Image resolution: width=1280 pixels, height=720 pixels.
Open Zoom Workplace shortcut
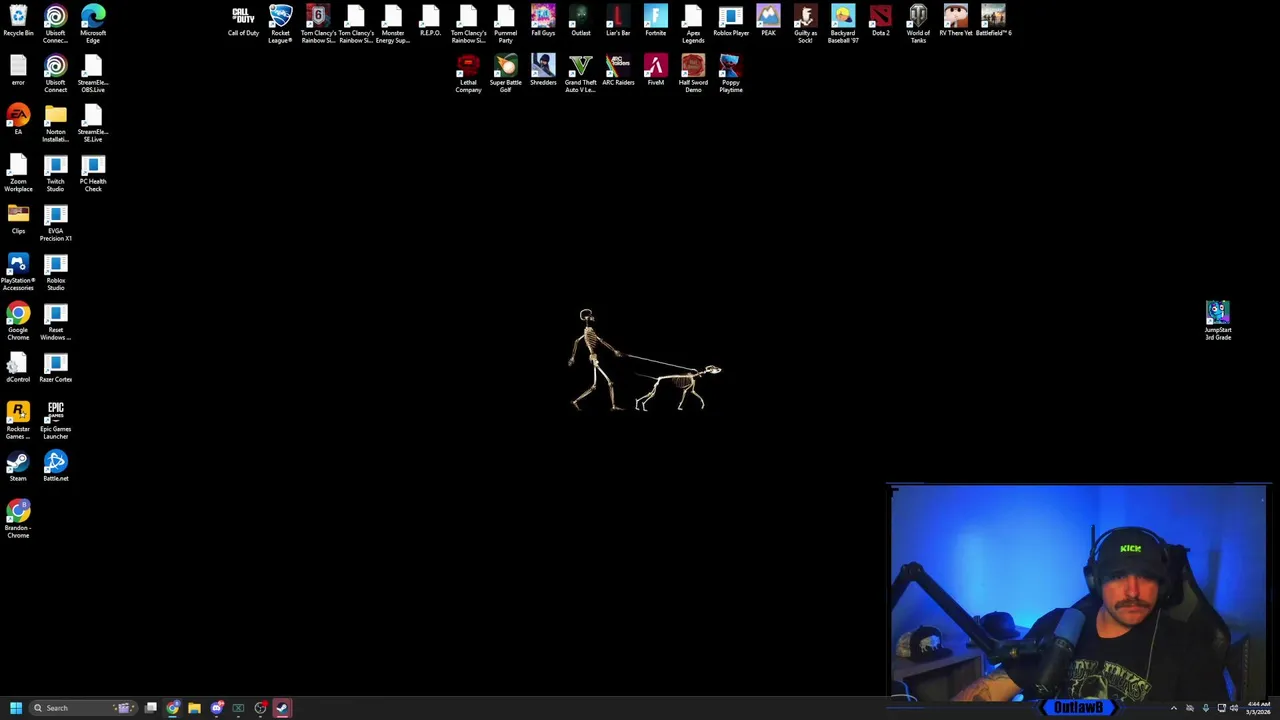pos(18,173)
